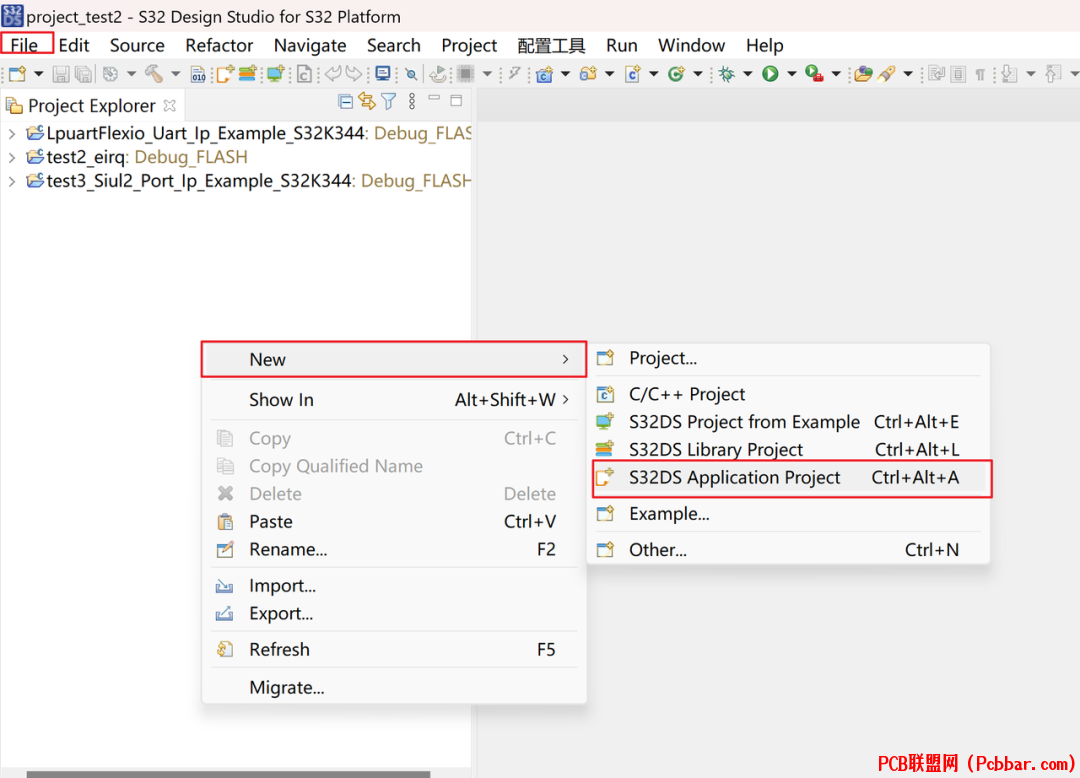Viewport: 1080px width, 778px height.
Task: Click the S32DS Project from Example toolbar icon
Action: (x=276, y=74)
